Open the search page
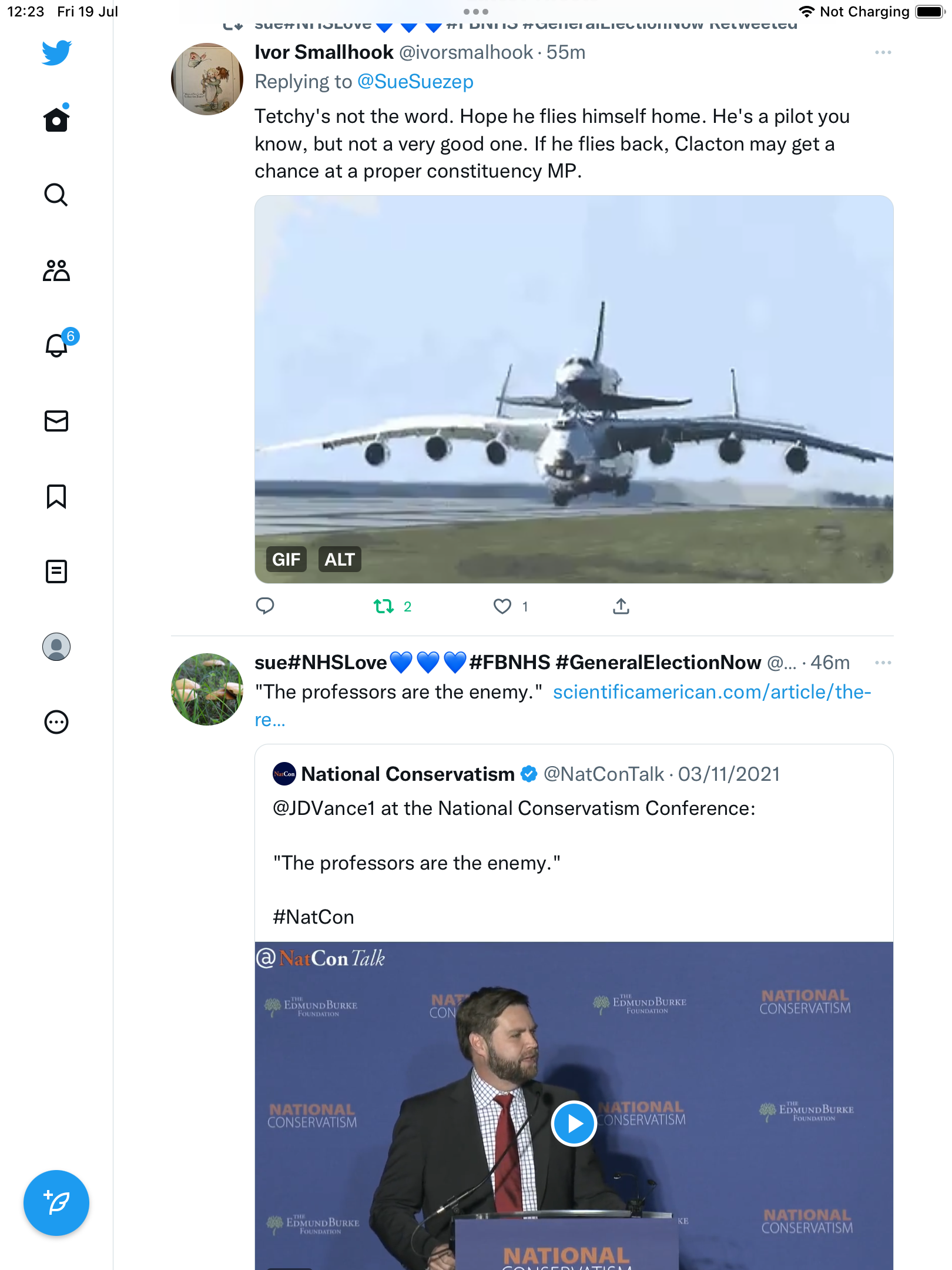Viewport: 952px width, 1270px height. pos(56,195)
